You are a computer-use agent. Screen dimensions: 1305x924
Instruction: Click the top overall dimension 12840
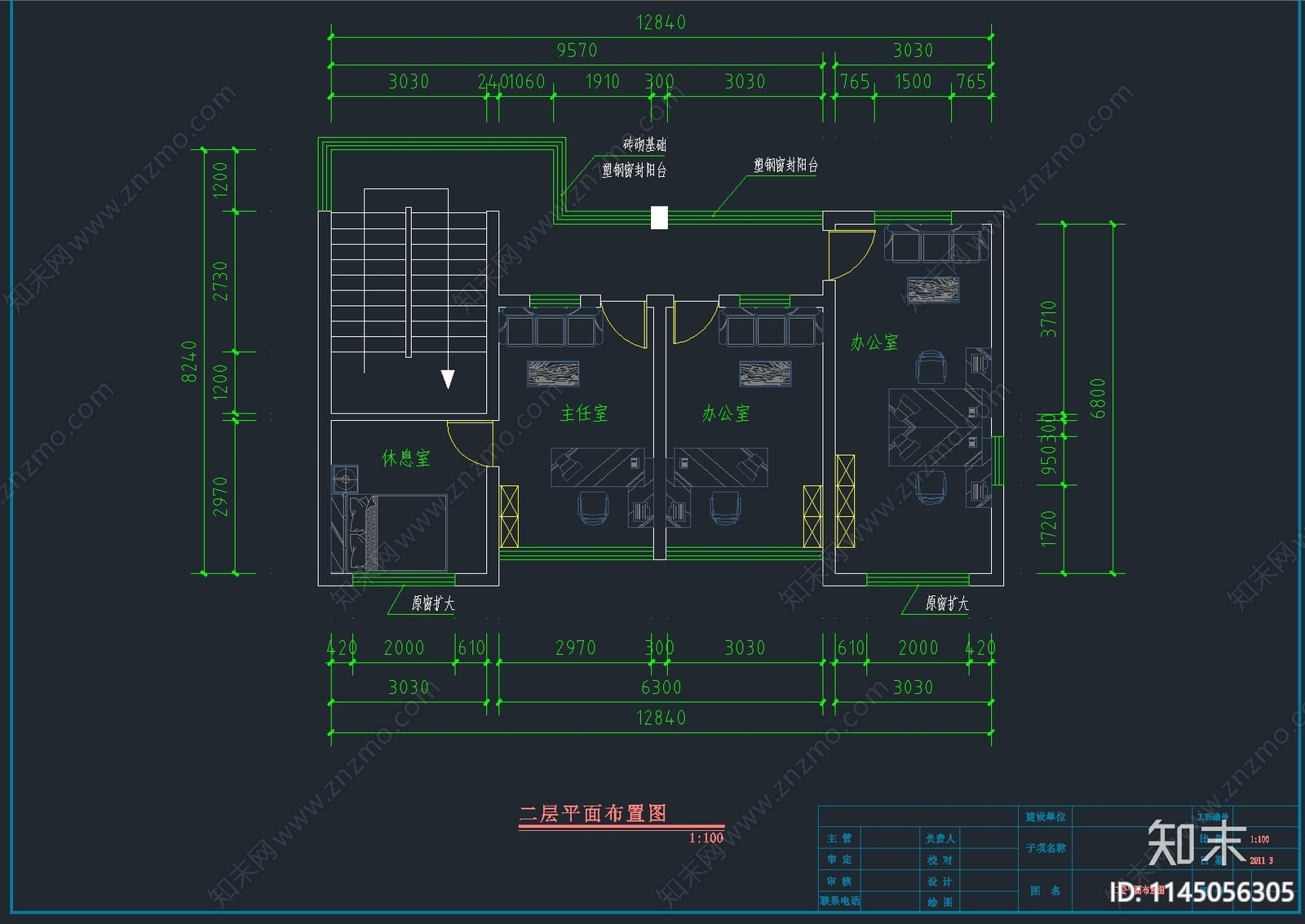tap(661, 23)
